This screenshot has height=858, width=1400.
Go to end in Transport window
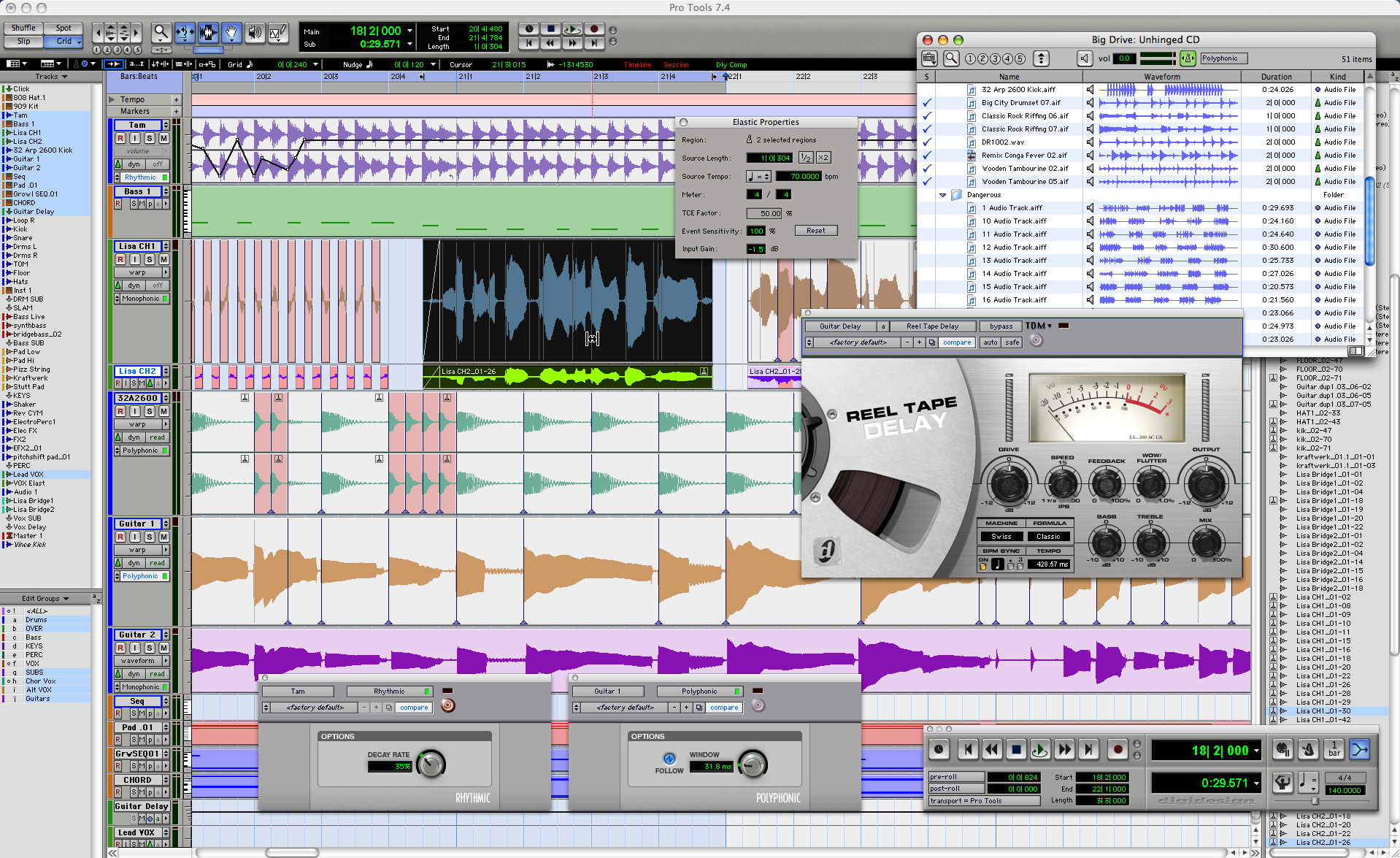click(x=1088, y=749)
